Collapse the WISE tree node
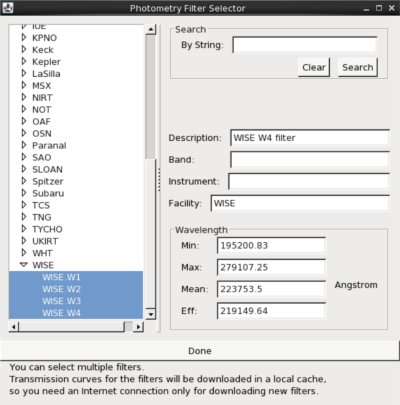 tap(24, 265)
